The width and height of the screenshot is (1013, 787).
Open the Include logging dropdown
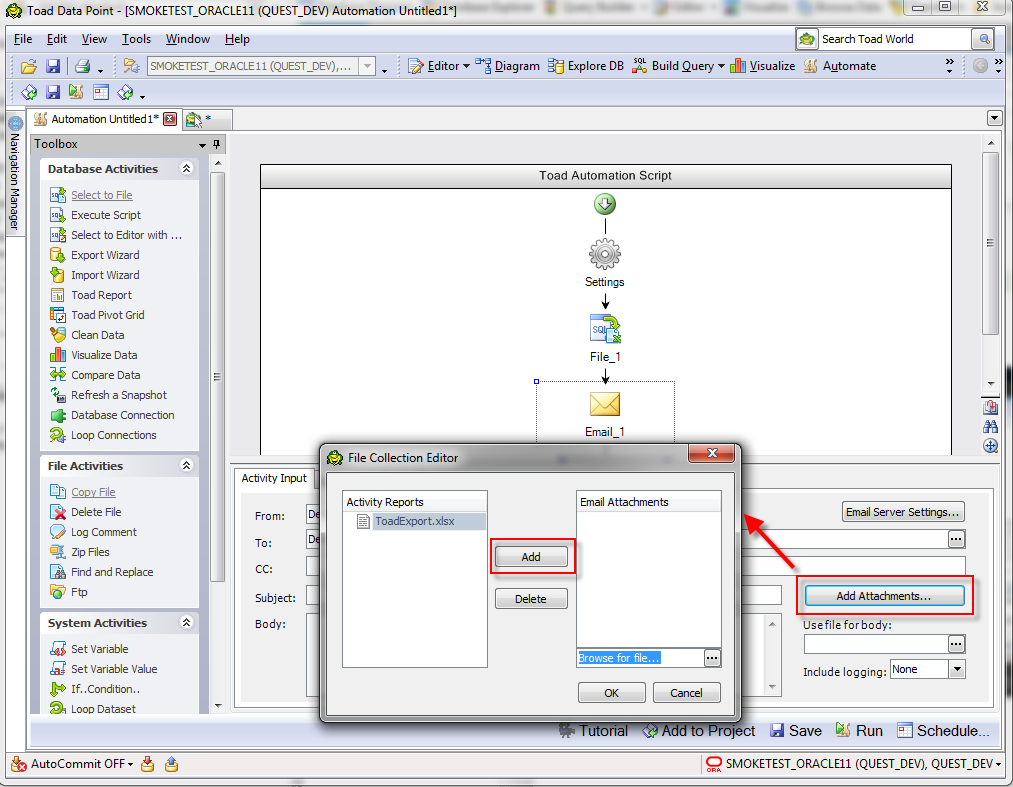coord(957,669)
